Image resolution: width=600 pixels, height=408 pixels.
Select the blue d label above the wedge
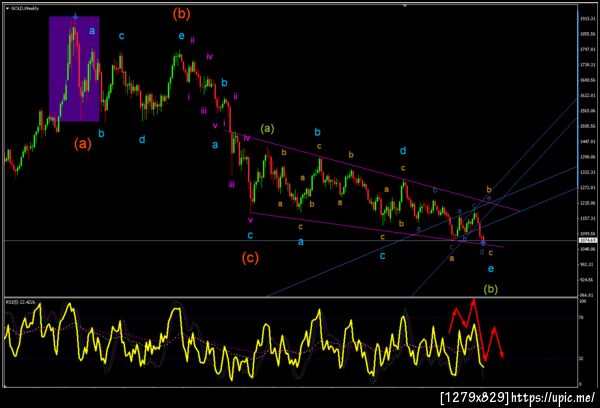(x=403, y=151)
